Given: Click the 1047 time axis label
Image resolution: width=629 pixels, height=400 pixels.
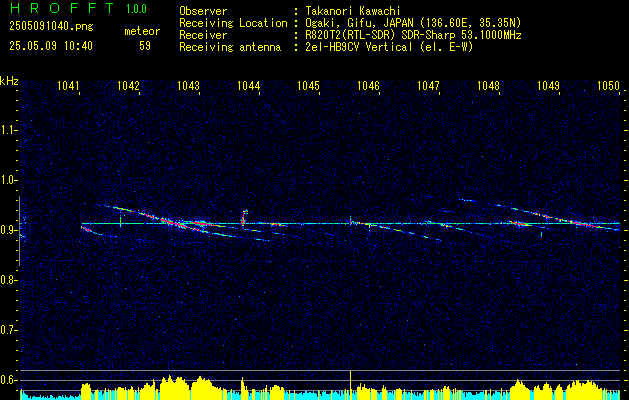Looking at the screenshot, I should [428, 85].
